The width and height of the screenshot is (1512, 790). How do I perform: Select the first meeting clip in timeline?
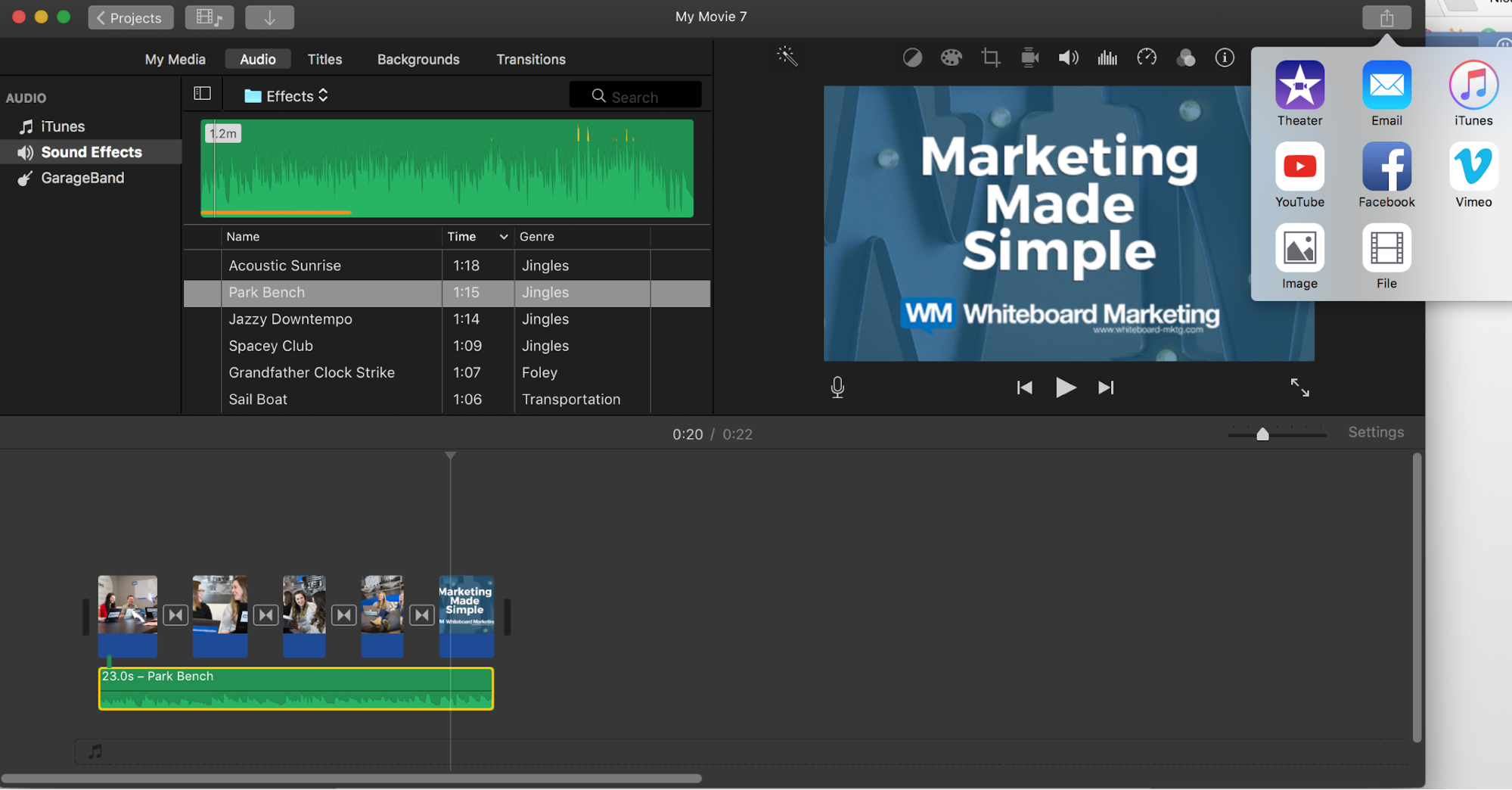pyautogui.click(x=128, y=616)
